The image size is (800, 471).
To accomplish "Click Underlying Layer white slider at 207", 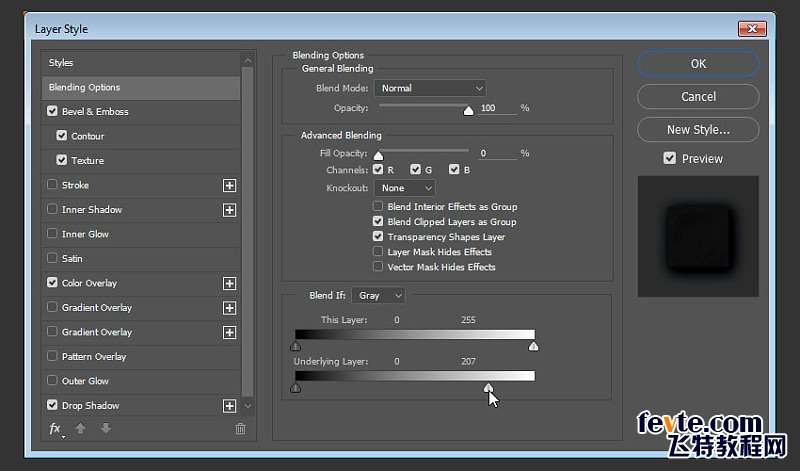I will pos(488,388).
